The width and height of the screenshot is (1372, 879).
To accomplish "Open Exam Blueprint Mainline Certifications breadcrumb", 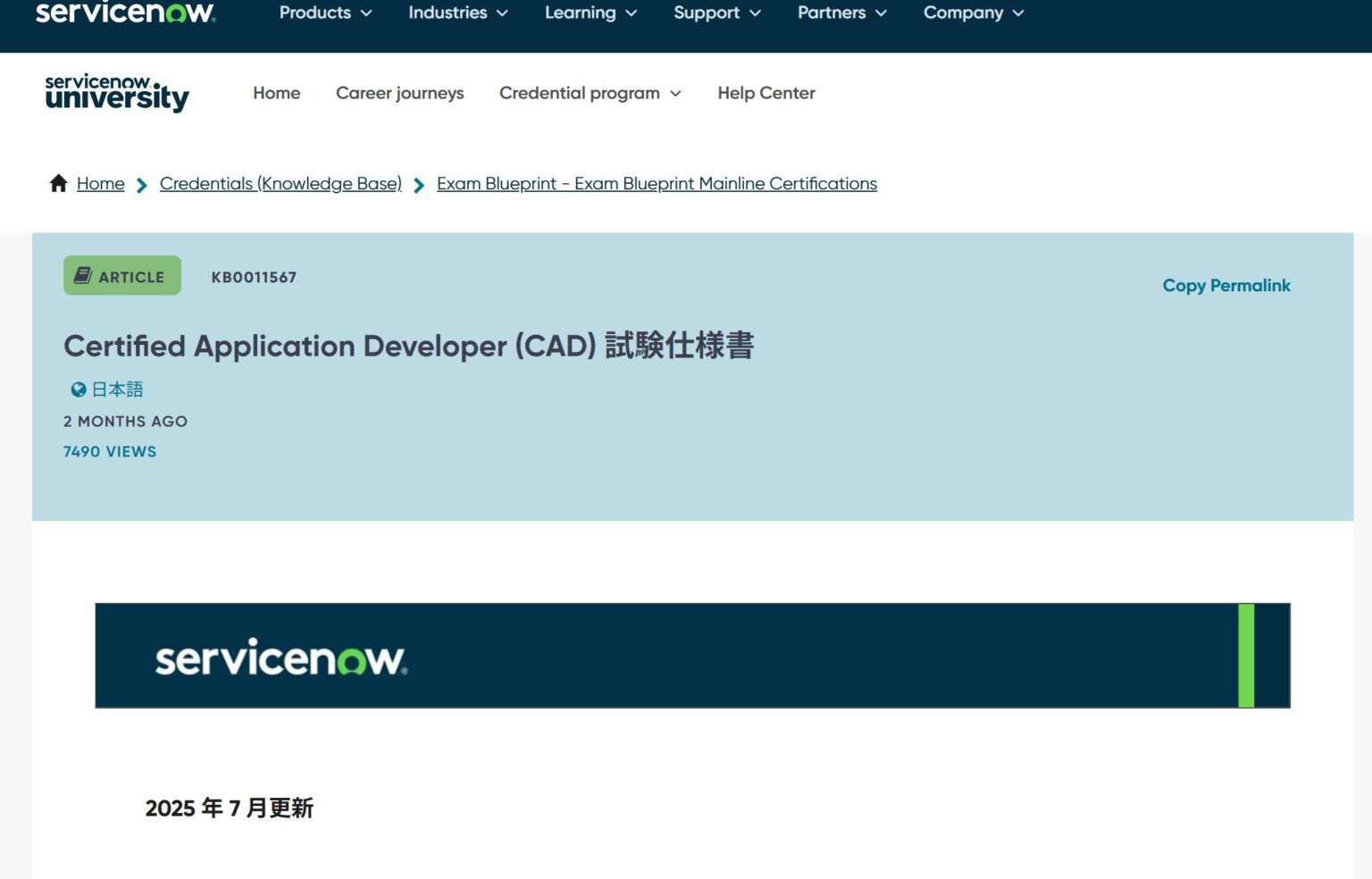I will [x=656, y=183].
